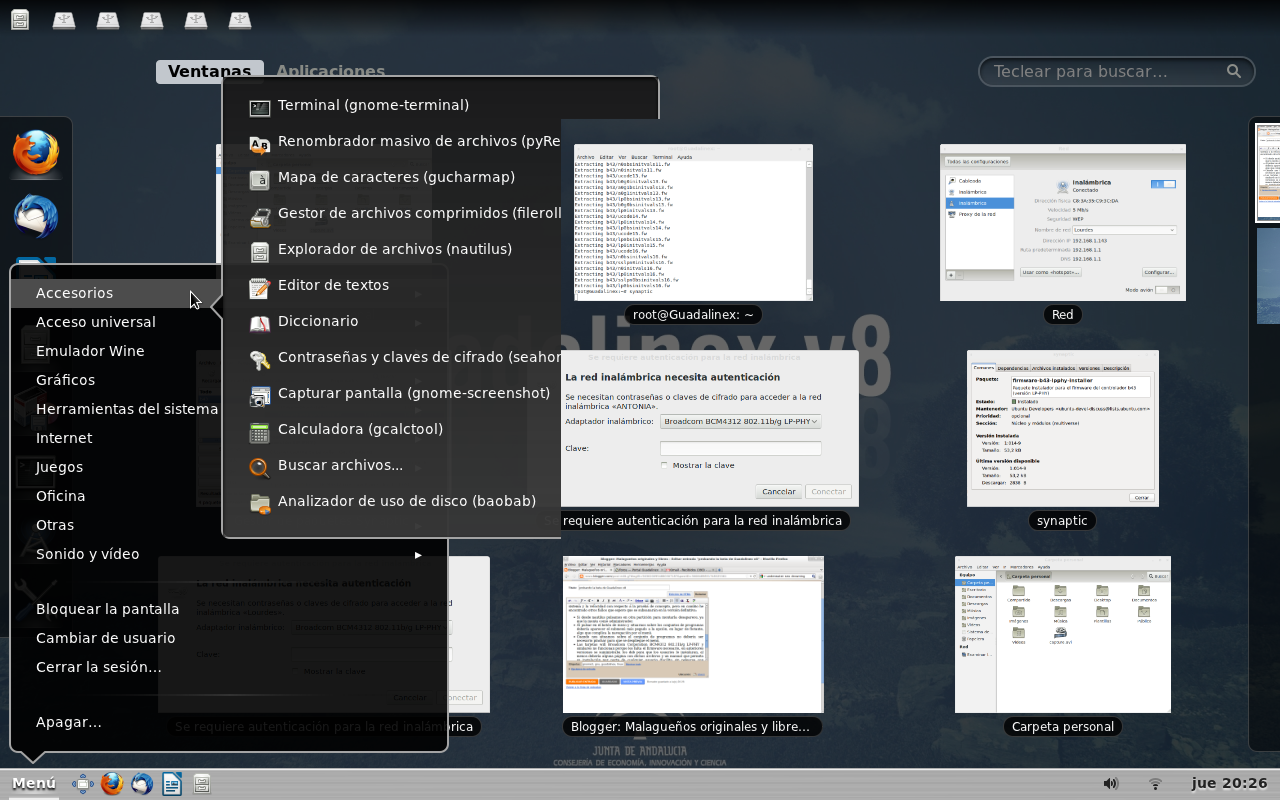Click Configurar... in the Red window
Viewport: 1280px width, 800px height.
click(1159, 272)
